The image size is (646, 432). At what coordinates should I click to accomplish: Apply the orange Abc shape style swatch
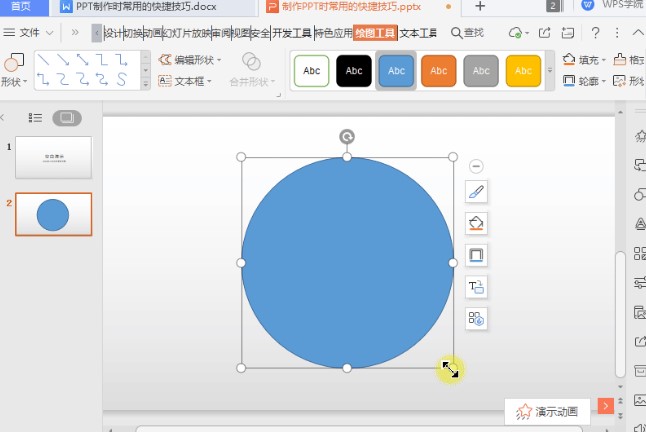(439, 71)
